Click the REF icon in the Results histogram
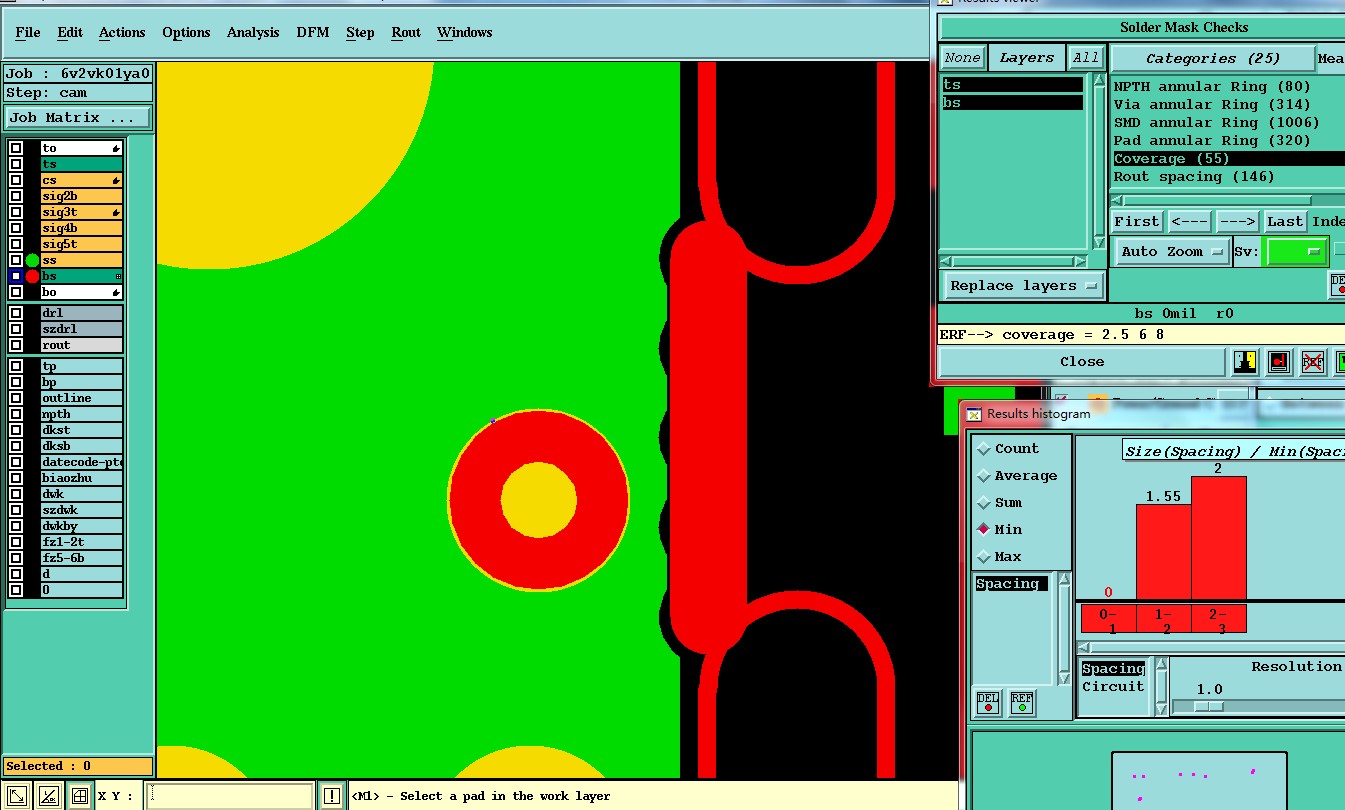 coord(1021,702)
